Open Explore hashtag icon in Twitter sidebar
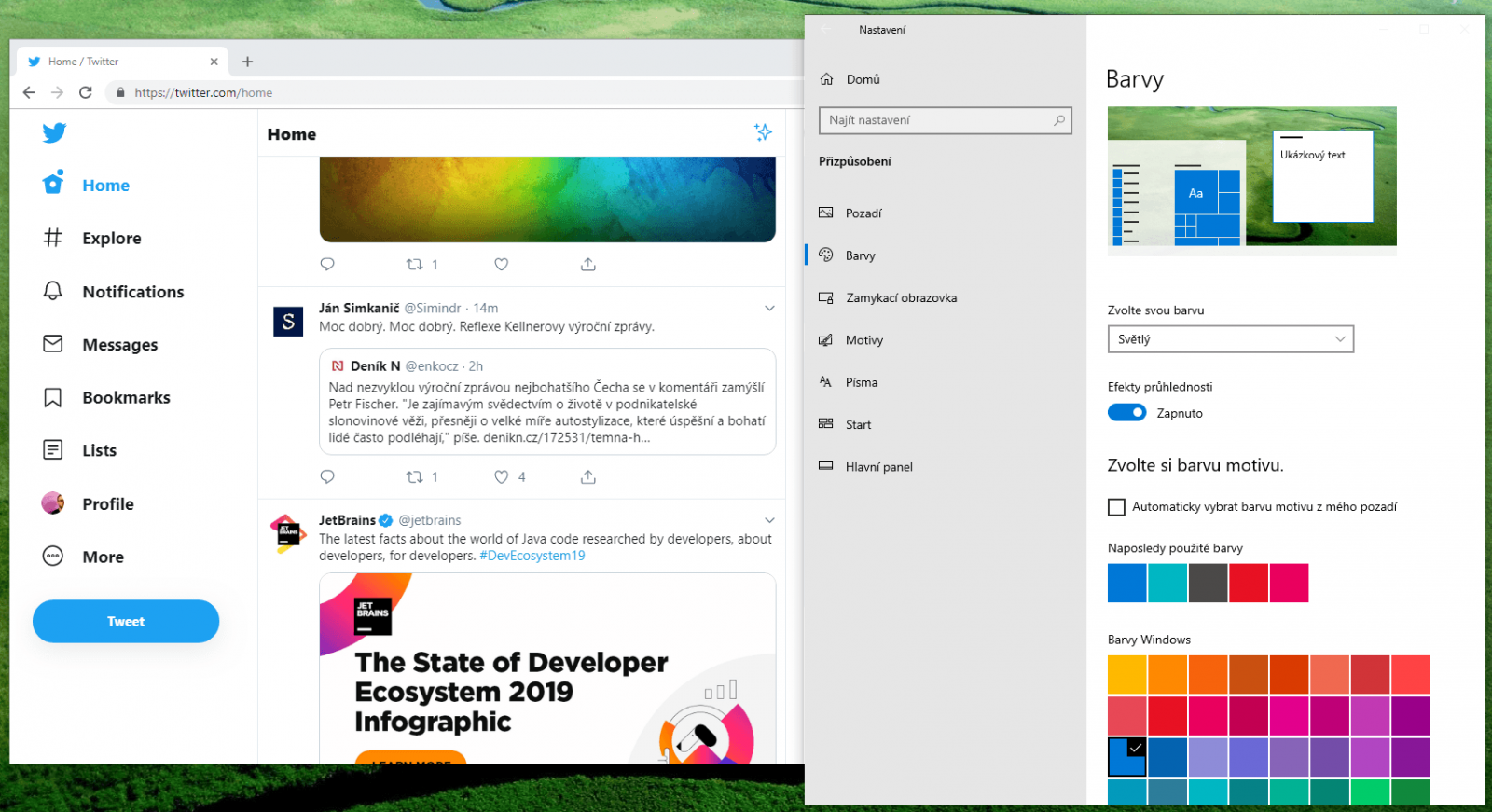1492x812 pixels. point(53,238)
